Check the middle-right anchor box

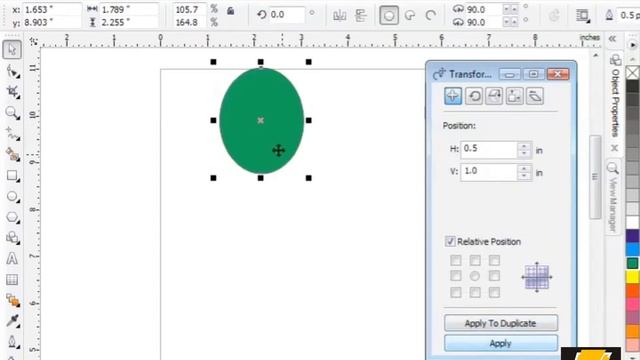click(494, 276)
